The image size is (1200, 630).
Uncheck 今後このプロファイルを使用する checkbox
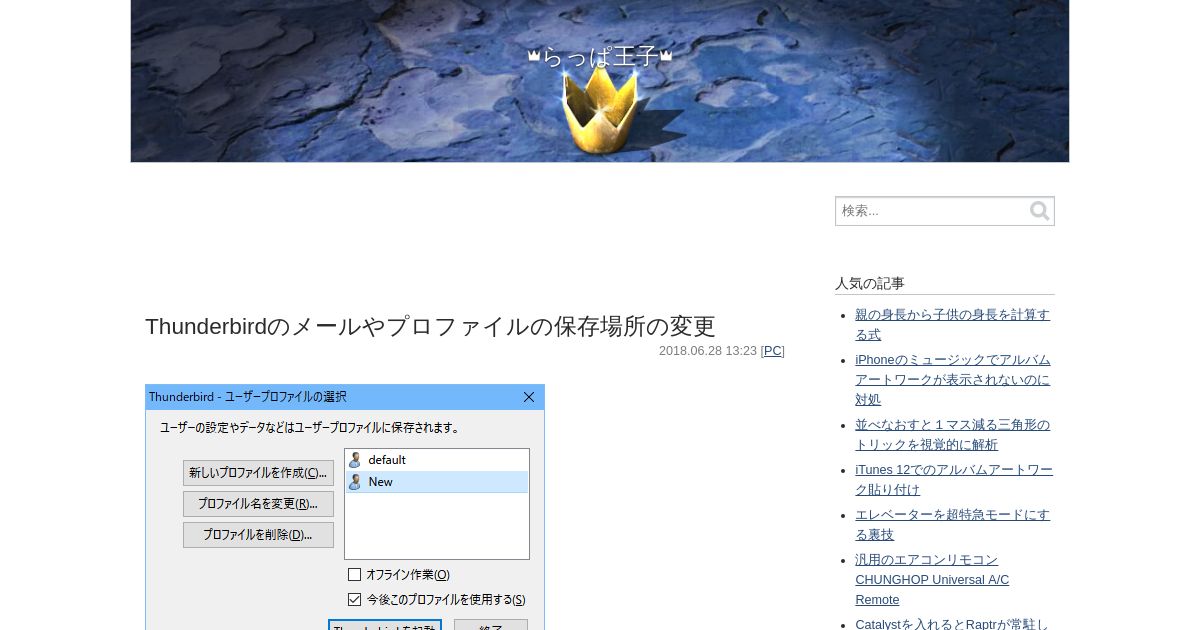tap(354, 600)
